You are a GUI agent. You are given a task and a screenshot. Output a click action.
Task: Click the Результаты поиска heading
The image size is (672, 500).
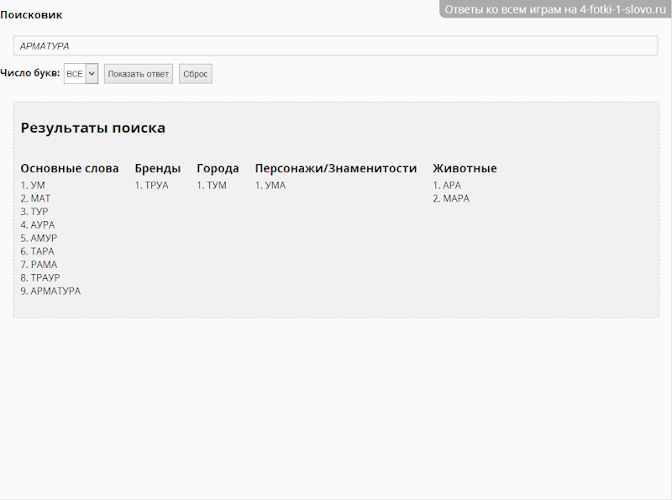(x=93, y=128)
